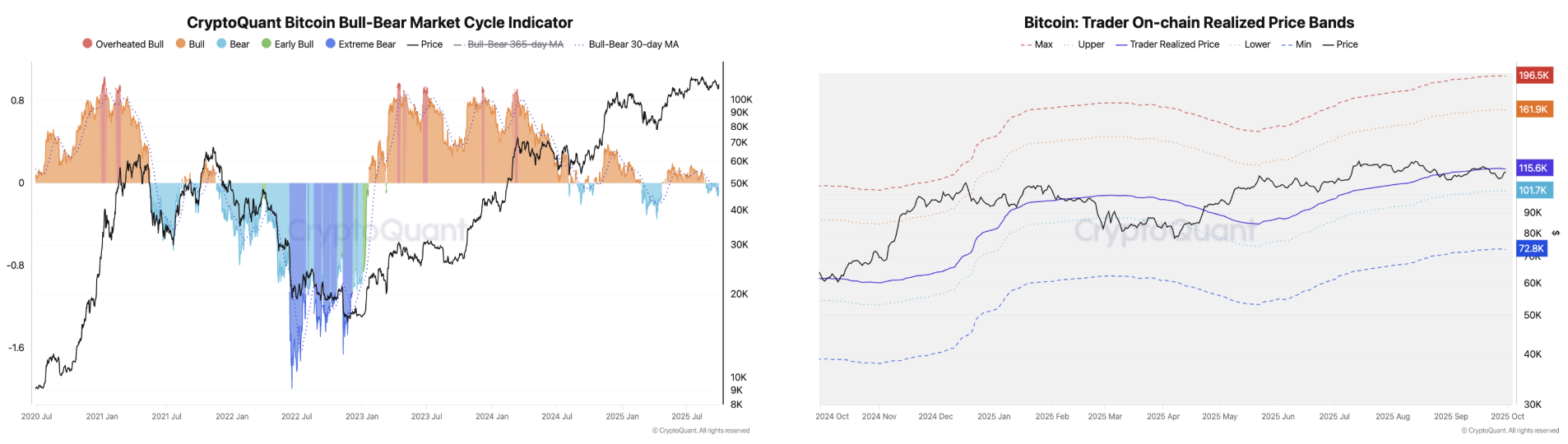Click the red 196.5K price label
Image resolution: width=1568 pixels, height=444 pixels.
[1534, 75]
